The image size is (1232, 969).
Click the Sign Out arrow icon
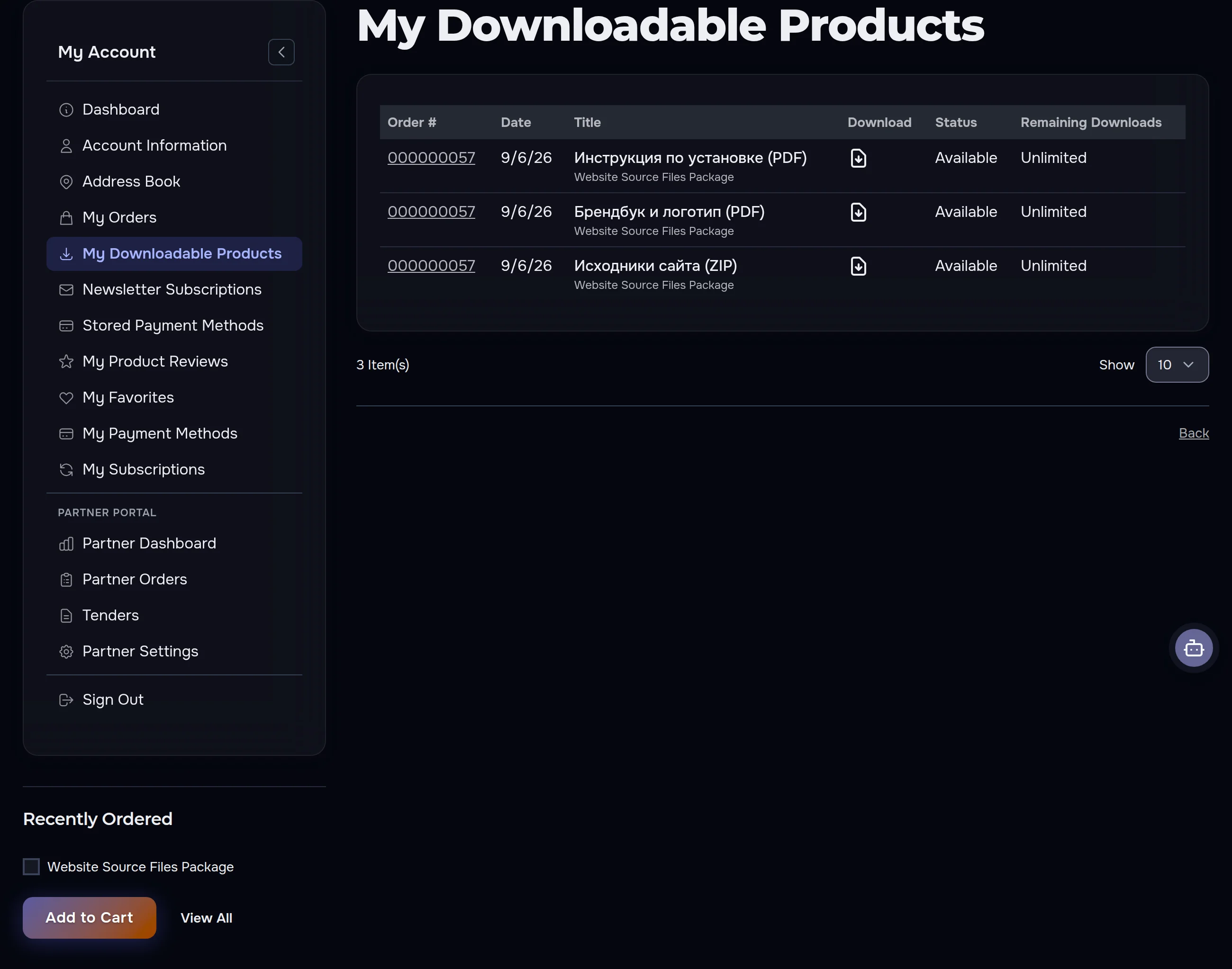point(66,700)
